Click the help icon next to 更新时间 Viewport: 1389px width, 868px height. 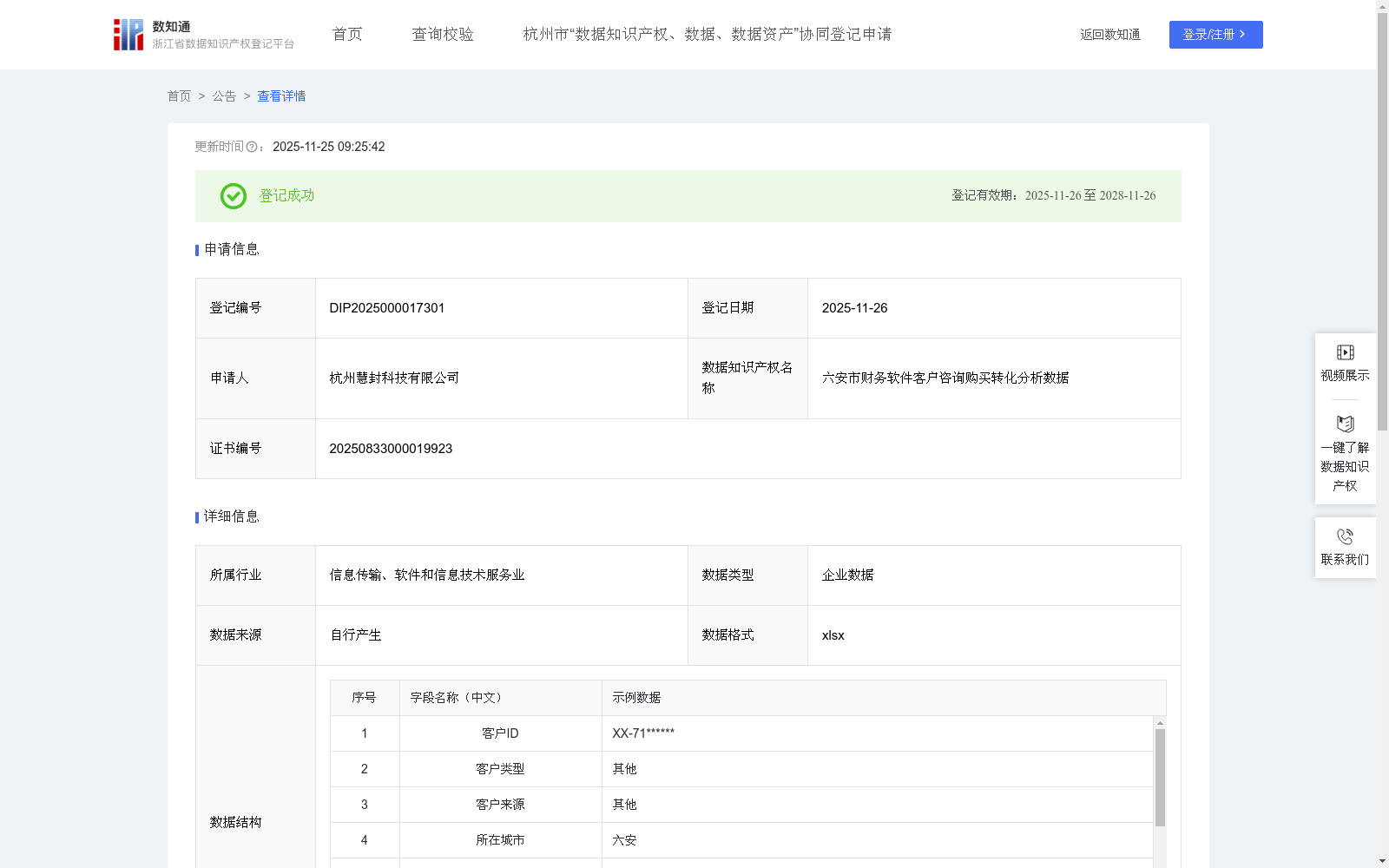click(x=252, y=148)
